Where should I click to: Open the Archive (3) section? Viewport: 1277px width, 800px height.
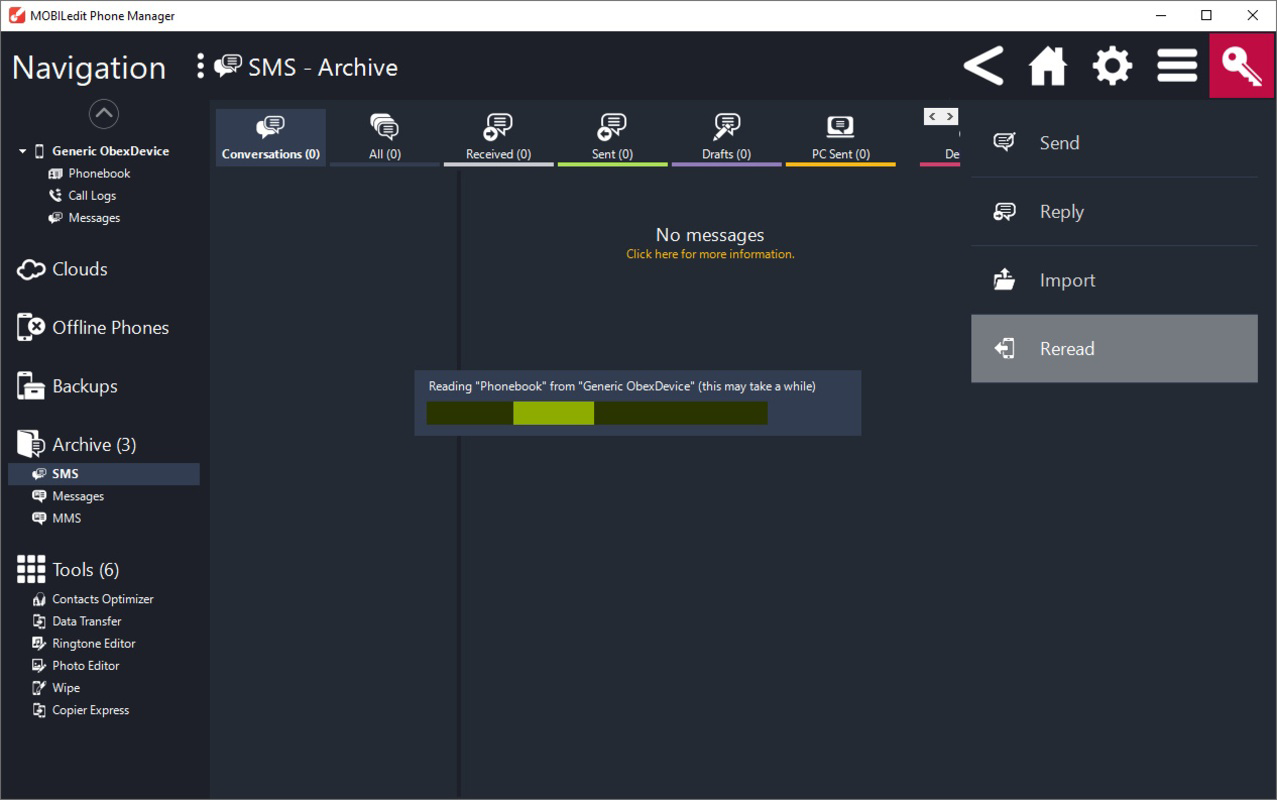pyautogui.click(x=76, y=444)
